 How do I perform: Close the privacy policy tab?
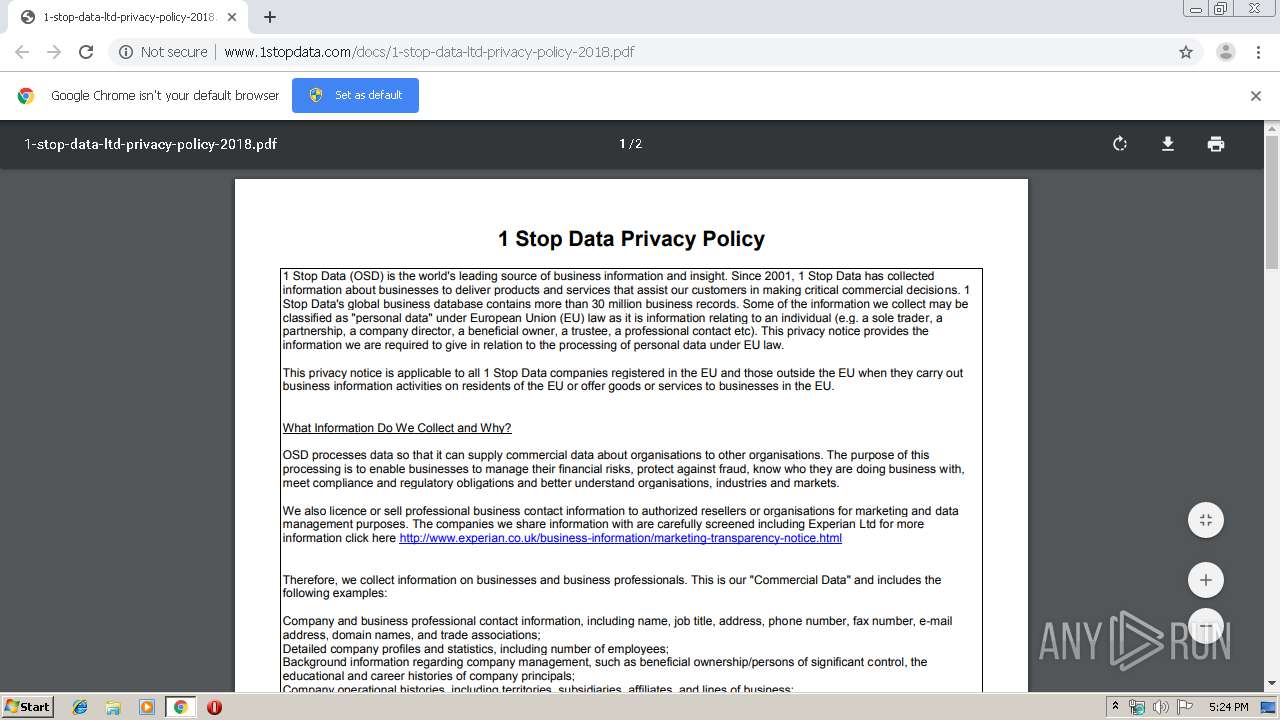click(232, 17)
